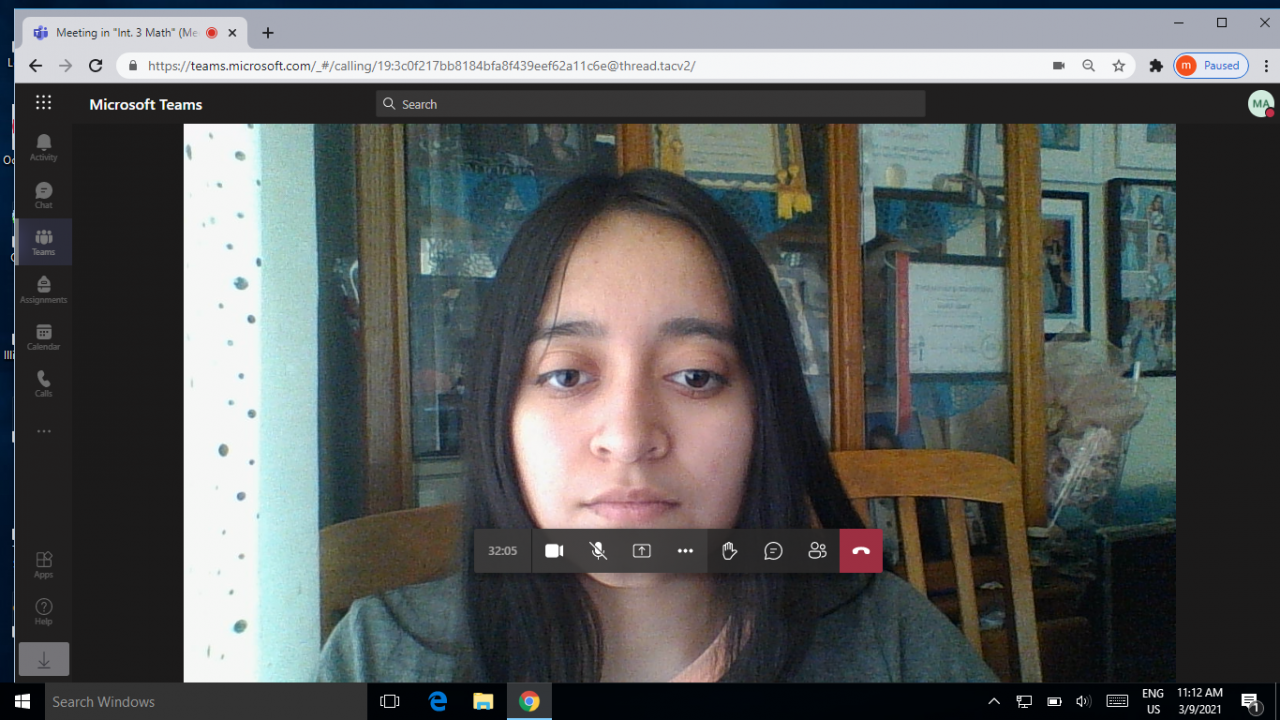
Task: Hang up the meeting call
Action: (x=861, y=551)
